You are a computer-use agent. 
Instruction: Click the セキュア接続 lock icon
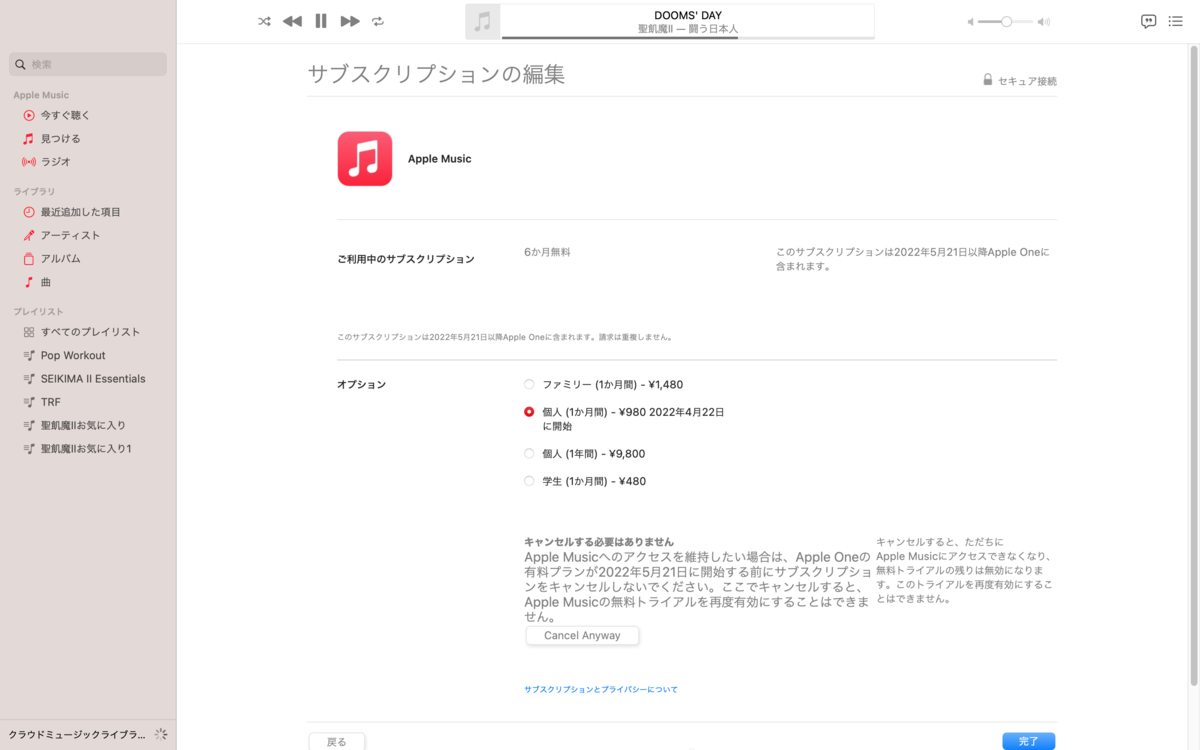click(x=987, y=80)
